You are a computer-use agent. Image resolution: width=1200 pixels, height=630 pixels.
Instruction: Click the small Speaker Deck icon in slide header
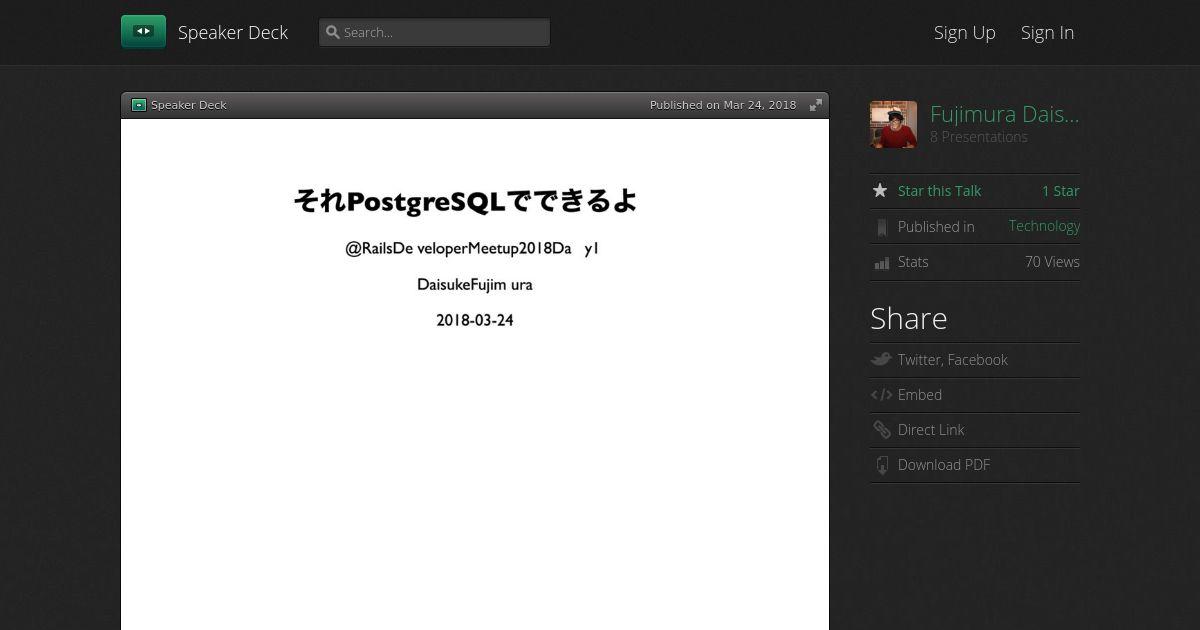point(139,105)
